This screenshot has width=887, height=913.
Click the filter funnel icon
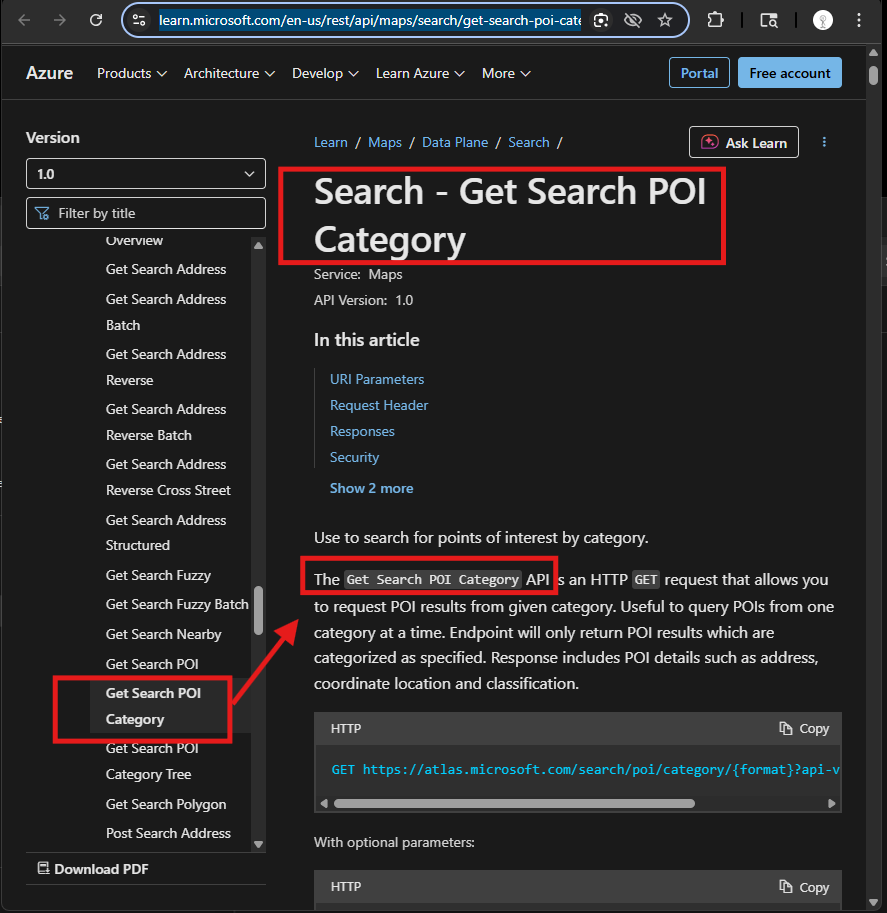[43, 213]
